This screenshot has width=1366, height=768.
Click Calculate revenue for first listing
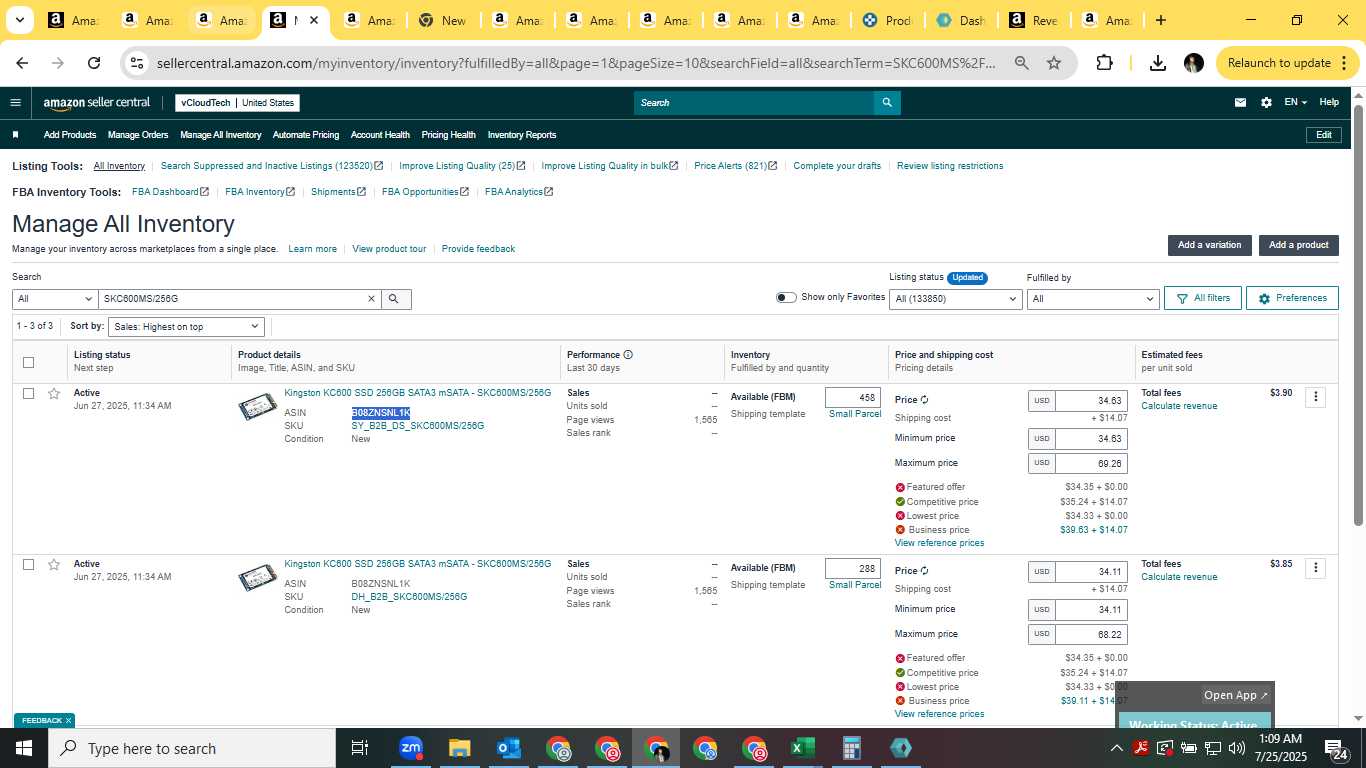click(x=1179, y=406)
